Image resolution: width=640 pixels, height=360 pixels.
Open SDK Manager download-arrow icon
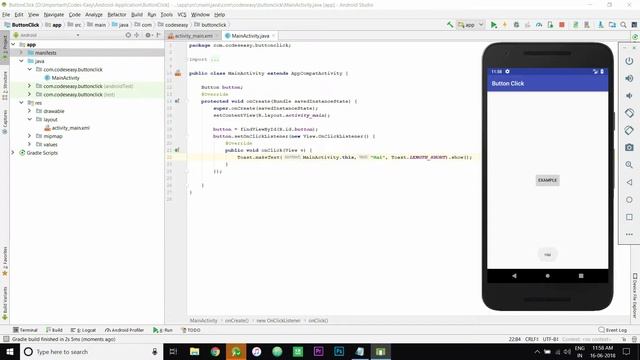(600, 25)
